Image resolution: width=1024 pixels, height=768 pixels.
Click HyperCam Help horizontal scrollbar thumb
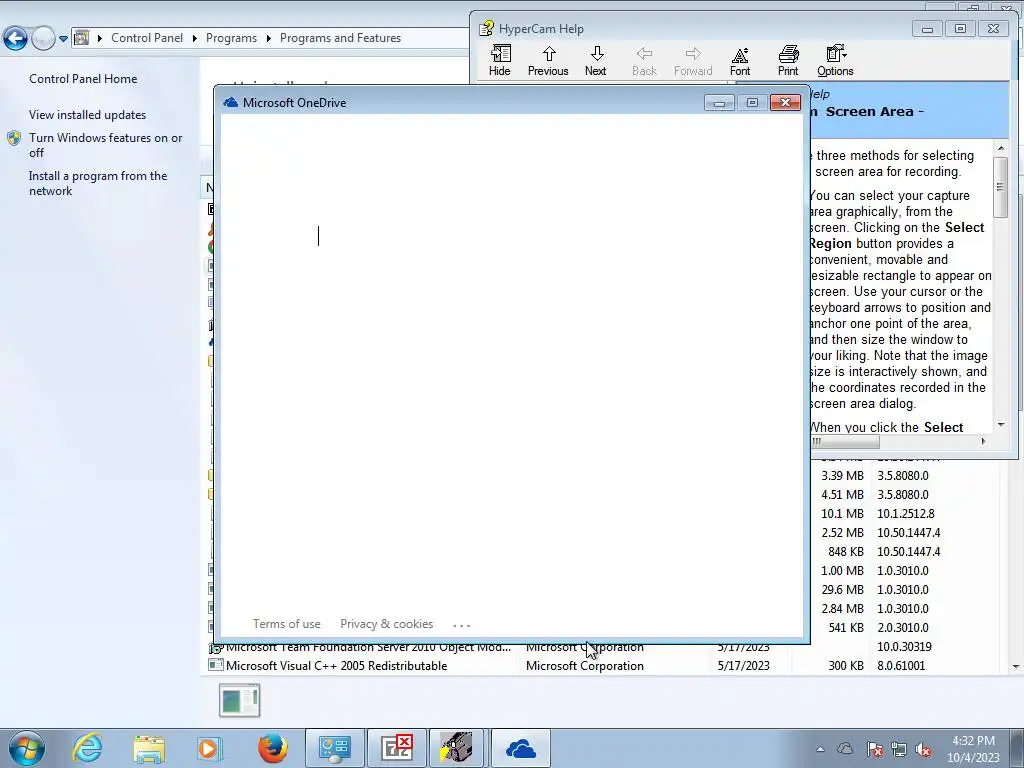(846, 441)
